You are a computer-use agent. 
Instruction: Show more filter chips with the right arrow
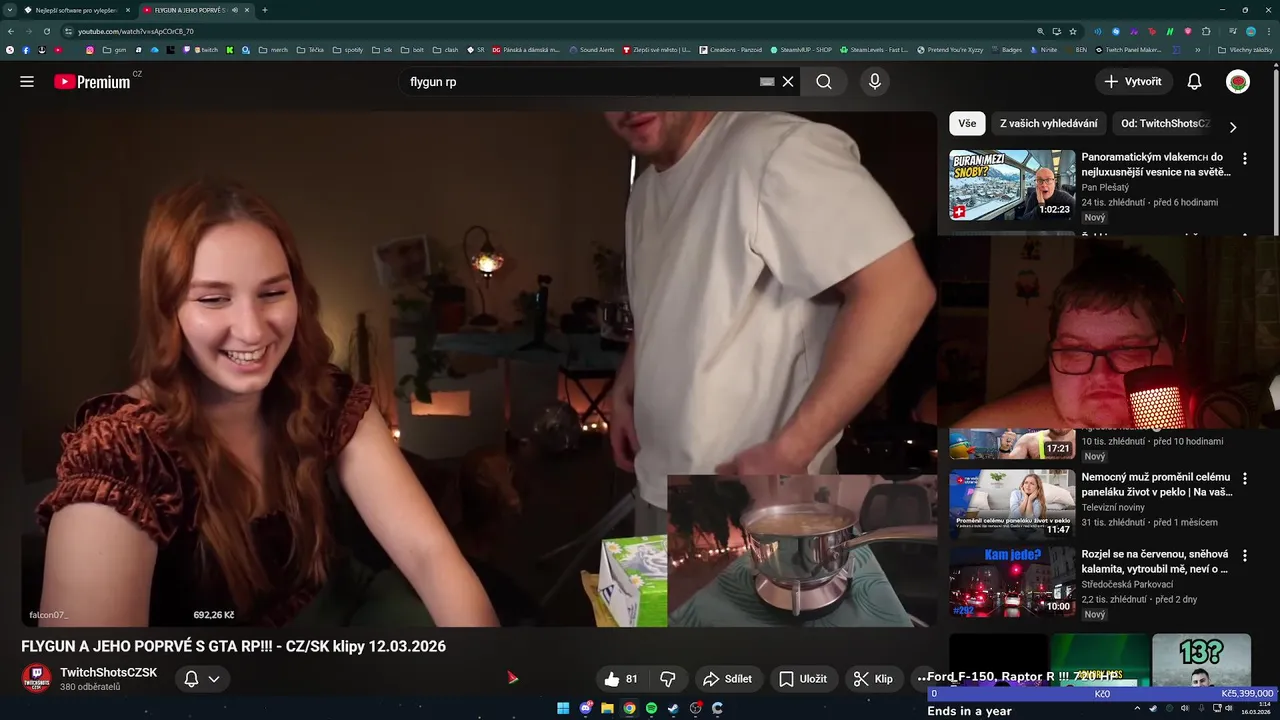pyautogui.click(x=1233, y=127)
